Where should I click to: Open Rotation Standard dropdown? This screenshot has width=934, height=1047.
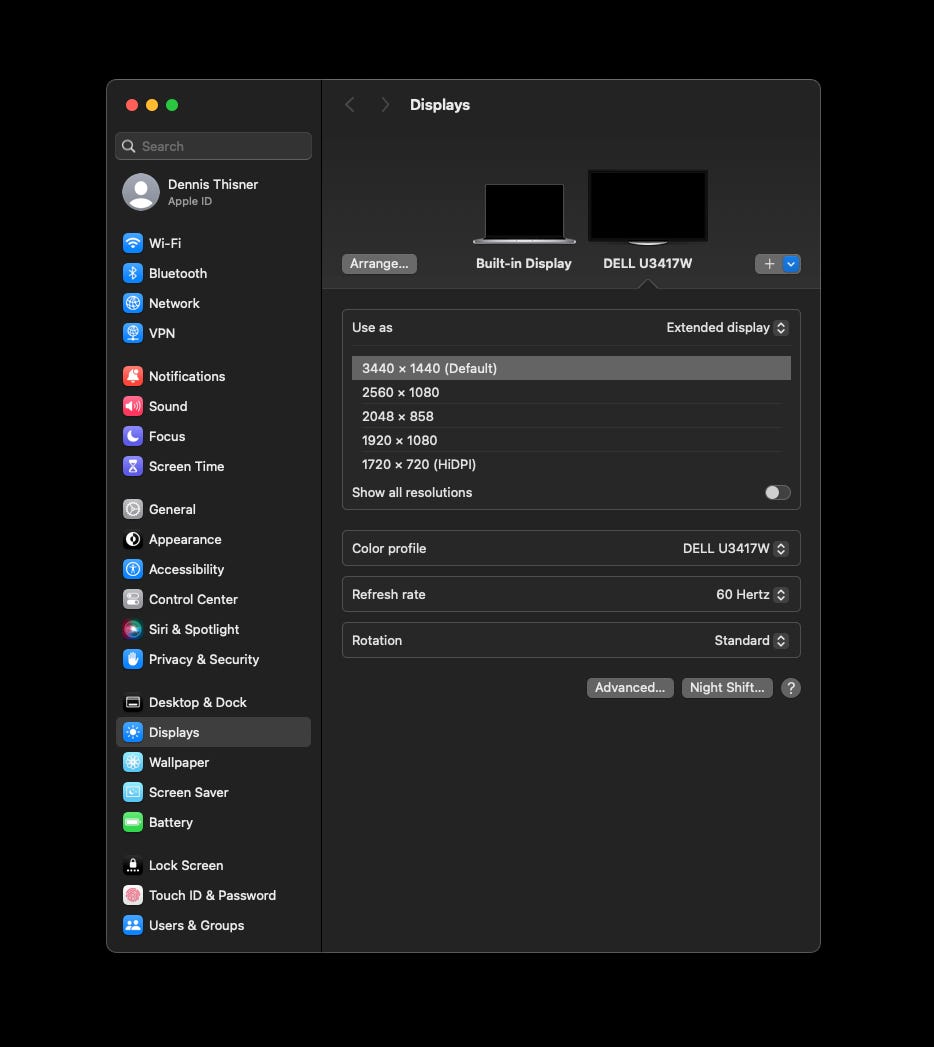click(x=751, y=640)
